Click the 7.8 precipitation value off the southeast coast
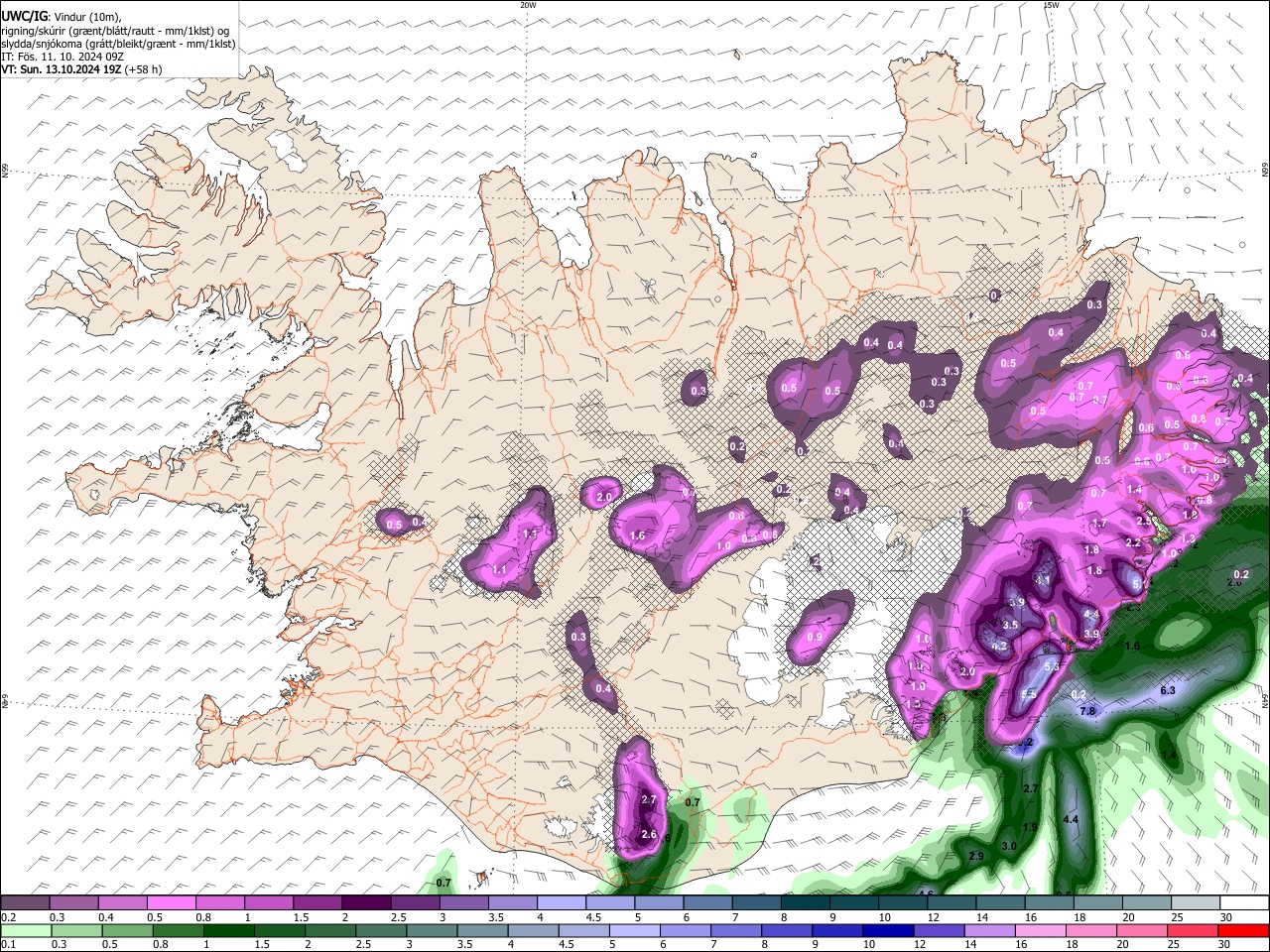This screenshot has height=952, width=1270. (x=1086, y=711)
